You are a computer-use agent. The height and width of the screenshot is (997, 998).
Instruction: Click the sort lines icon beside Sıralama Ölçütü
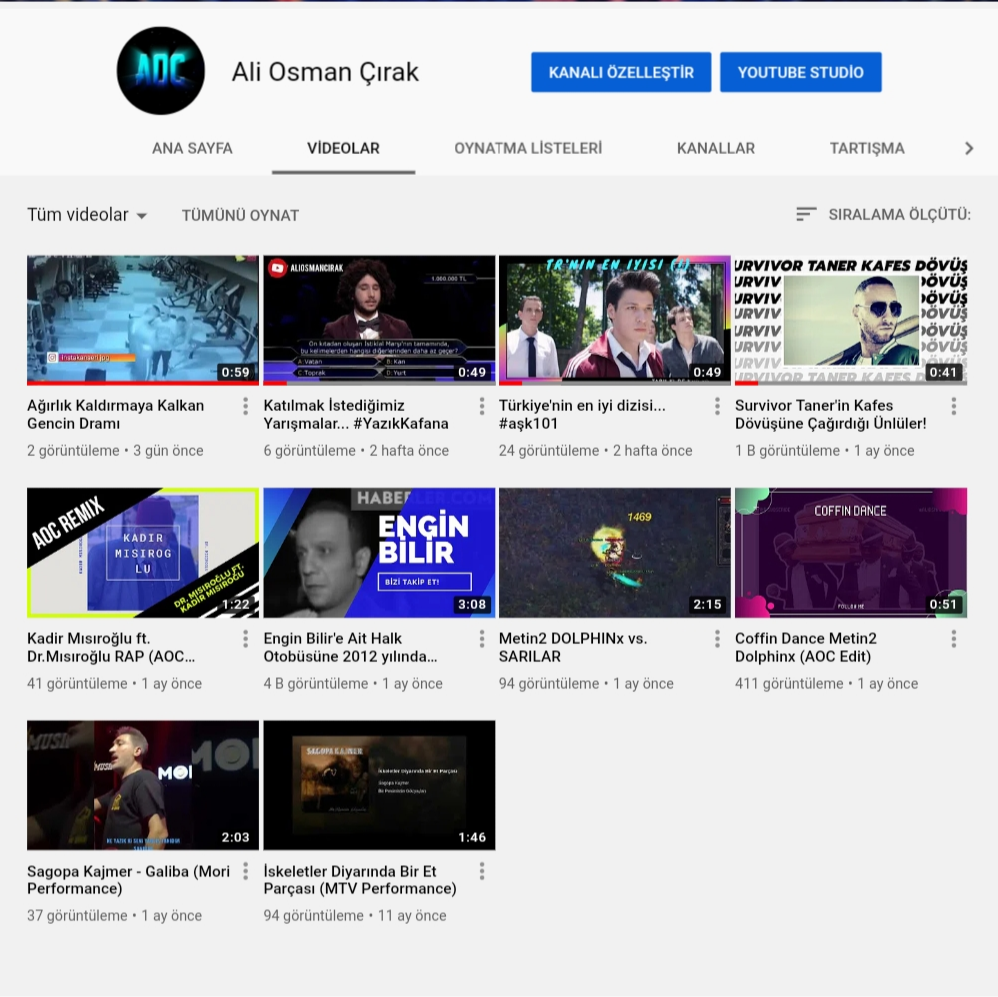pos(806,215)
